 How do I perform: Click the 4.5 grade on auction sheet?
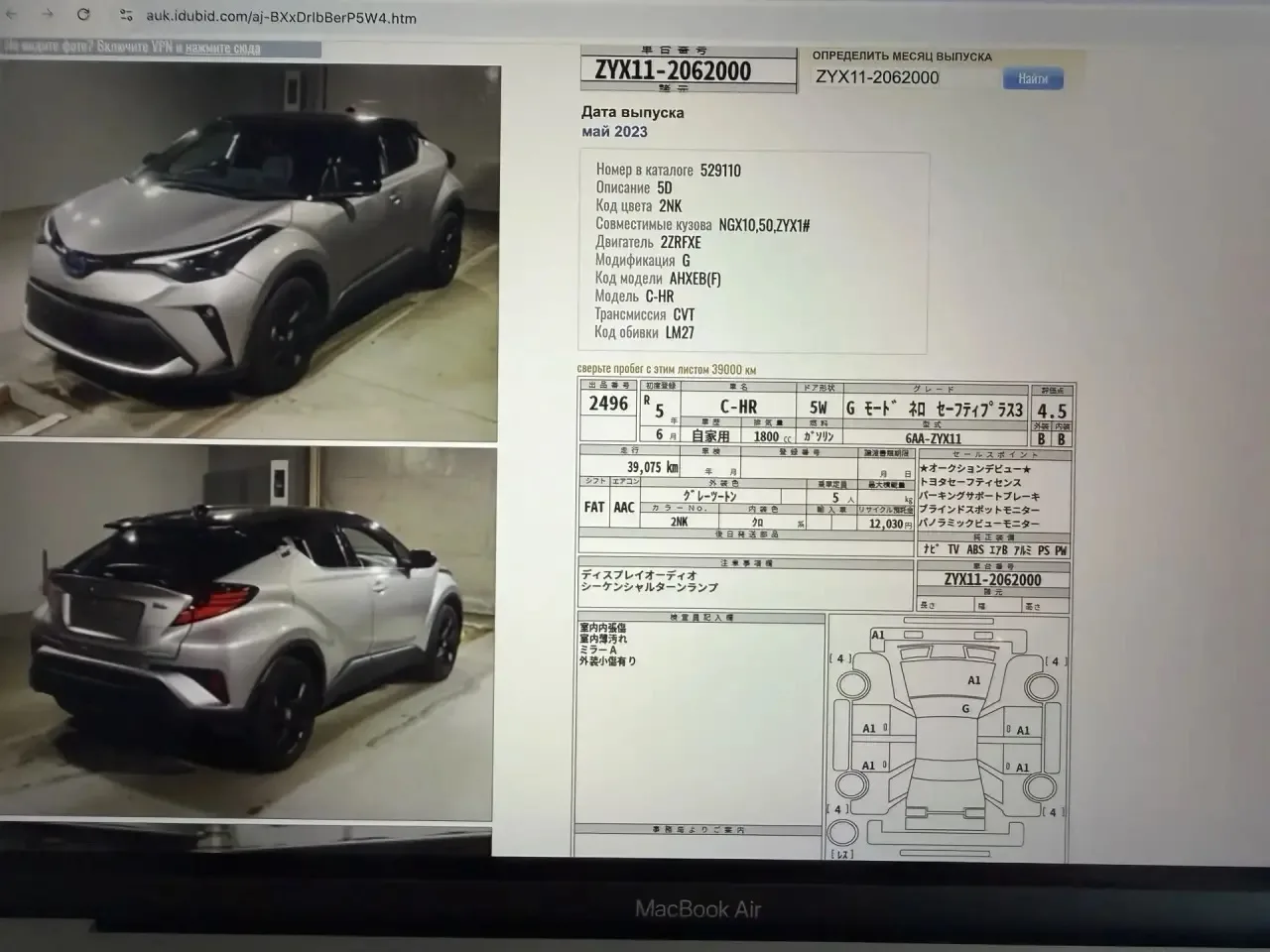coord(1052,411)
